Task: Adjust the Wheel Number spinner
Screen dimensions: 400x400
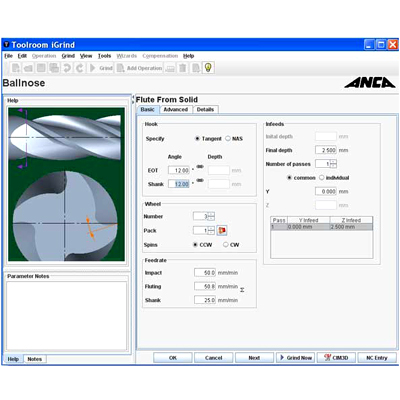Action: tap(211, 216)
